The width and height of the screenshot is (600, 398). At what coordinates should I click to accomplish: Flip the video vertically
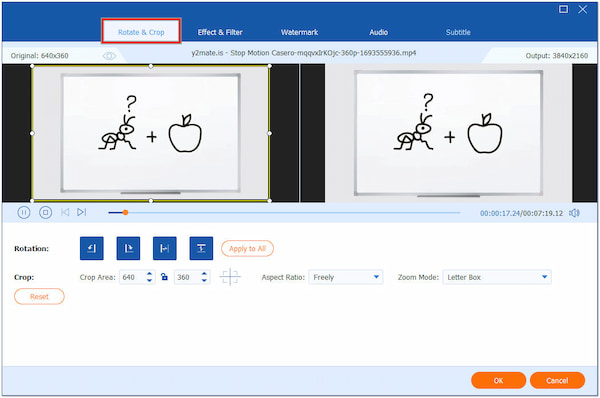(x=201, y=248)
